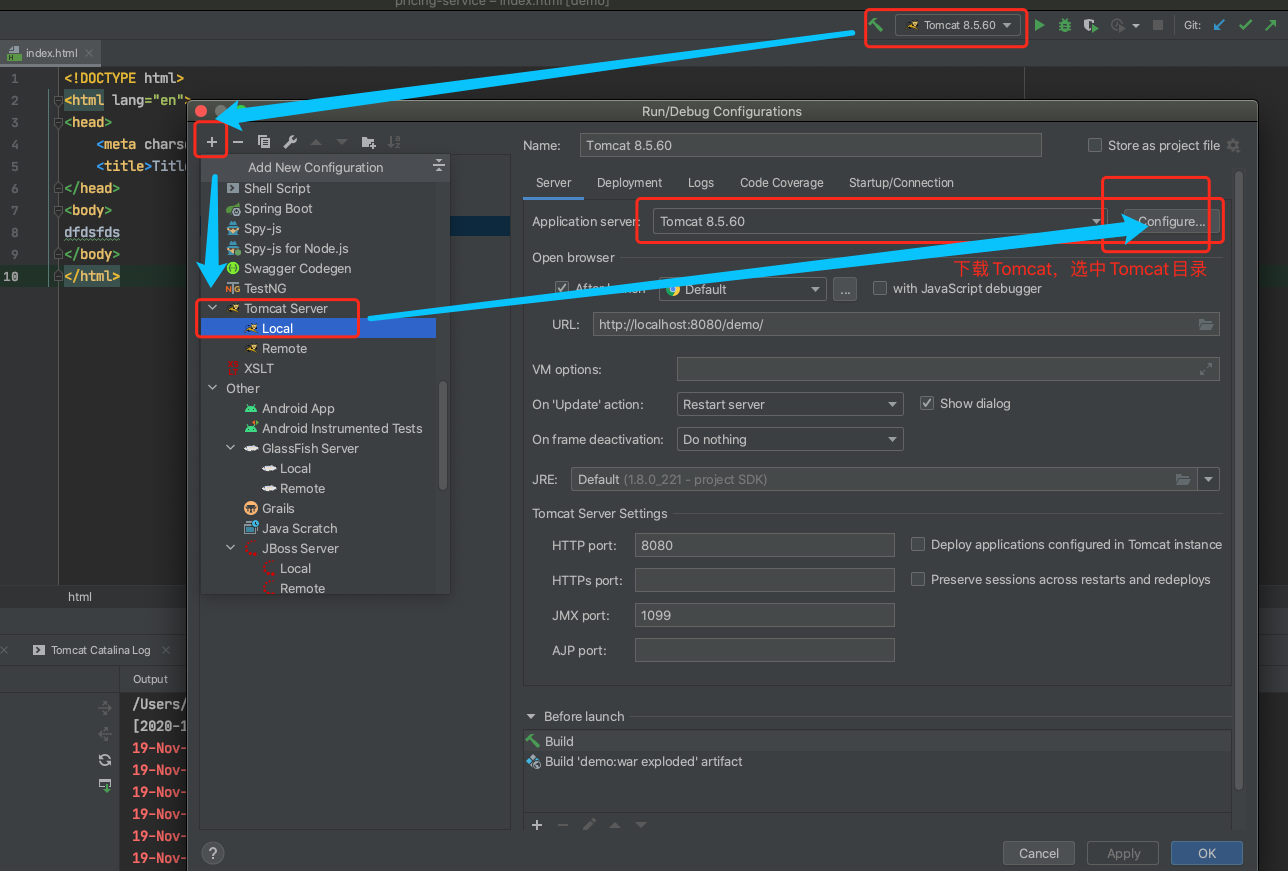Click the Apply button

[x=1123, y=853]
